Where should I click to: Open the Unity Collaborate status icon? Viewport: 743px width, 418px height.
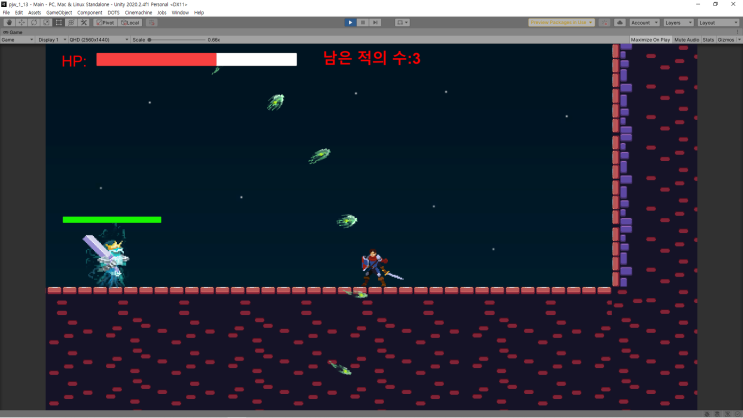pyautogui.click(x=604, y=22)
